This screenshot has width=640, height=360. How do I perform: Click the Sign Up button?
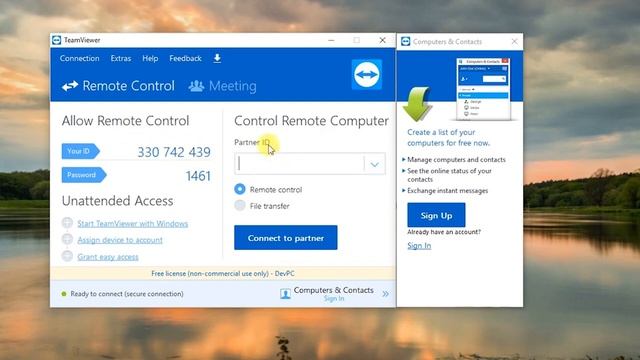pos(436,215)
